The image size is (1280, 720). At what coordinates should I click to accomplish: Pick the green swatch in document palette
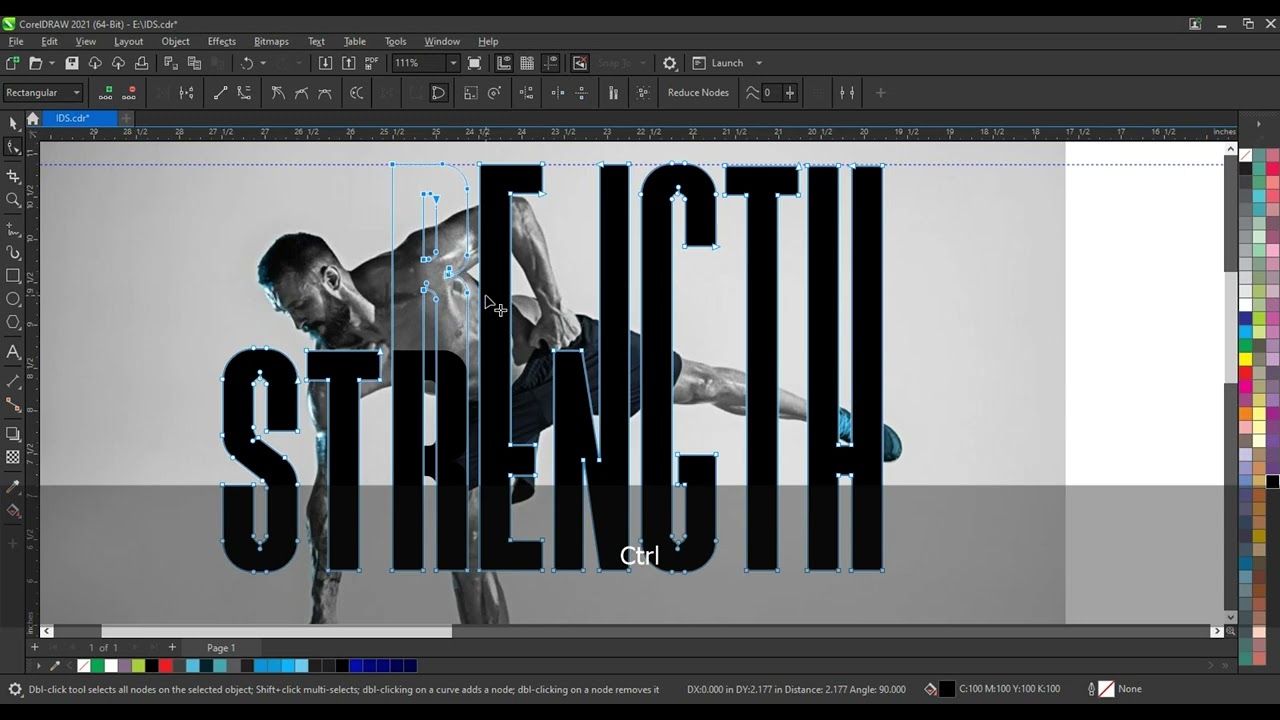coord(97,666)
